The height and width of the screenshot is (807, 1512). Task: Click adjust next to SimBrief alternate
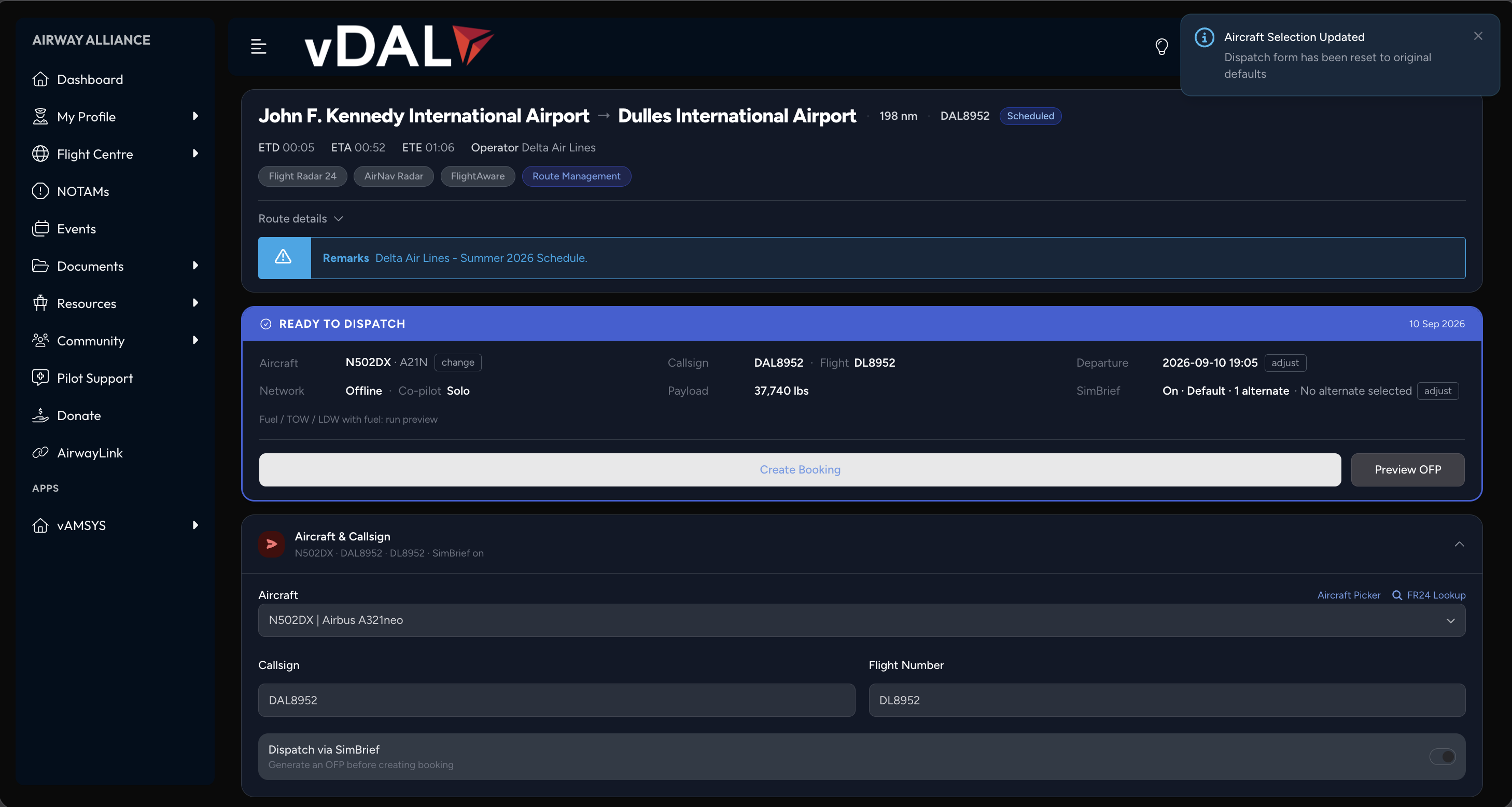click(x=1437, y=391)
